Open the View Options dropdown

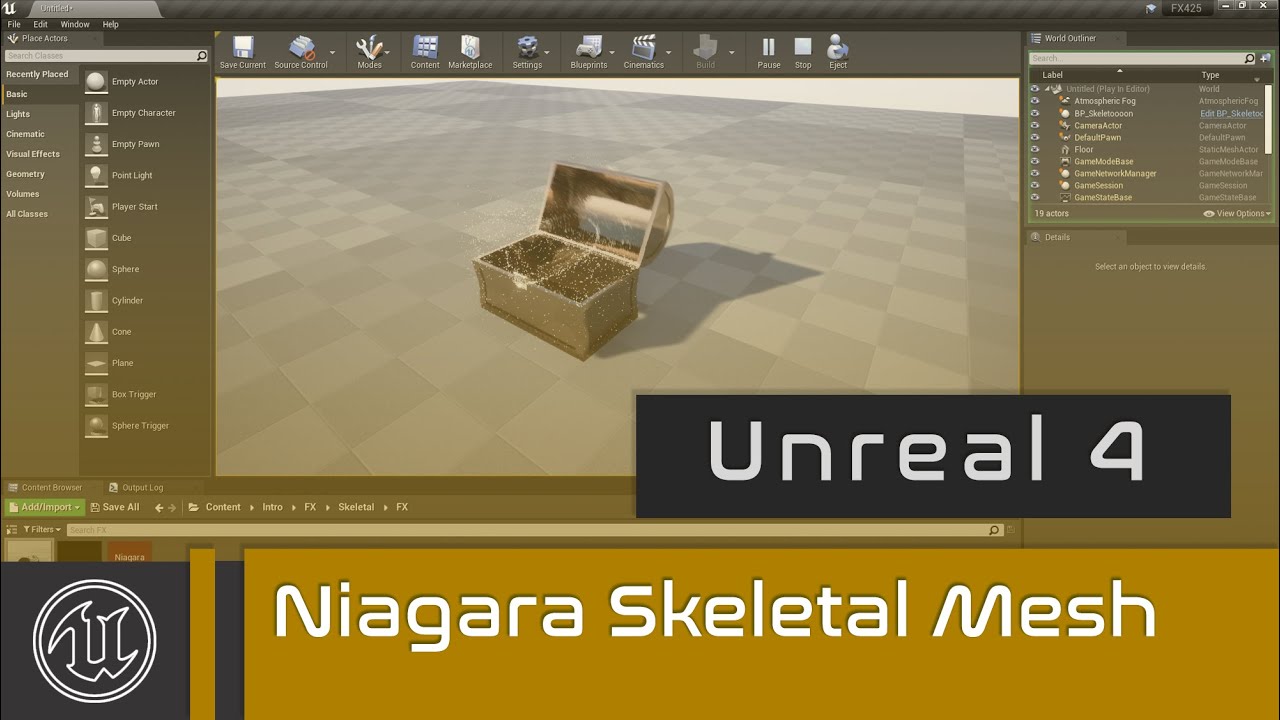(1238, 213)
